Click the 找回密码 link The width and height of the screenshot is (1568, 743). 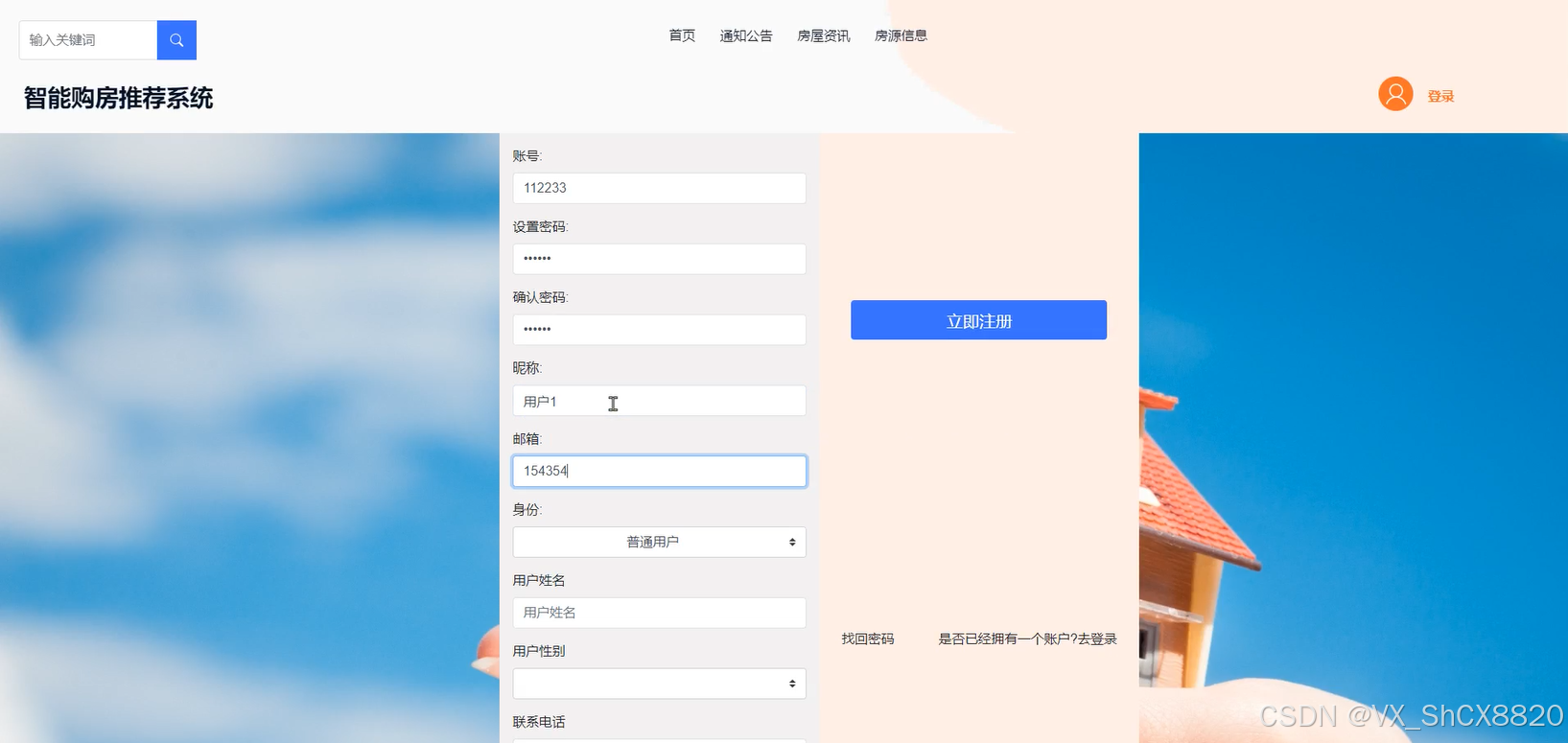(x=868, y=639)
